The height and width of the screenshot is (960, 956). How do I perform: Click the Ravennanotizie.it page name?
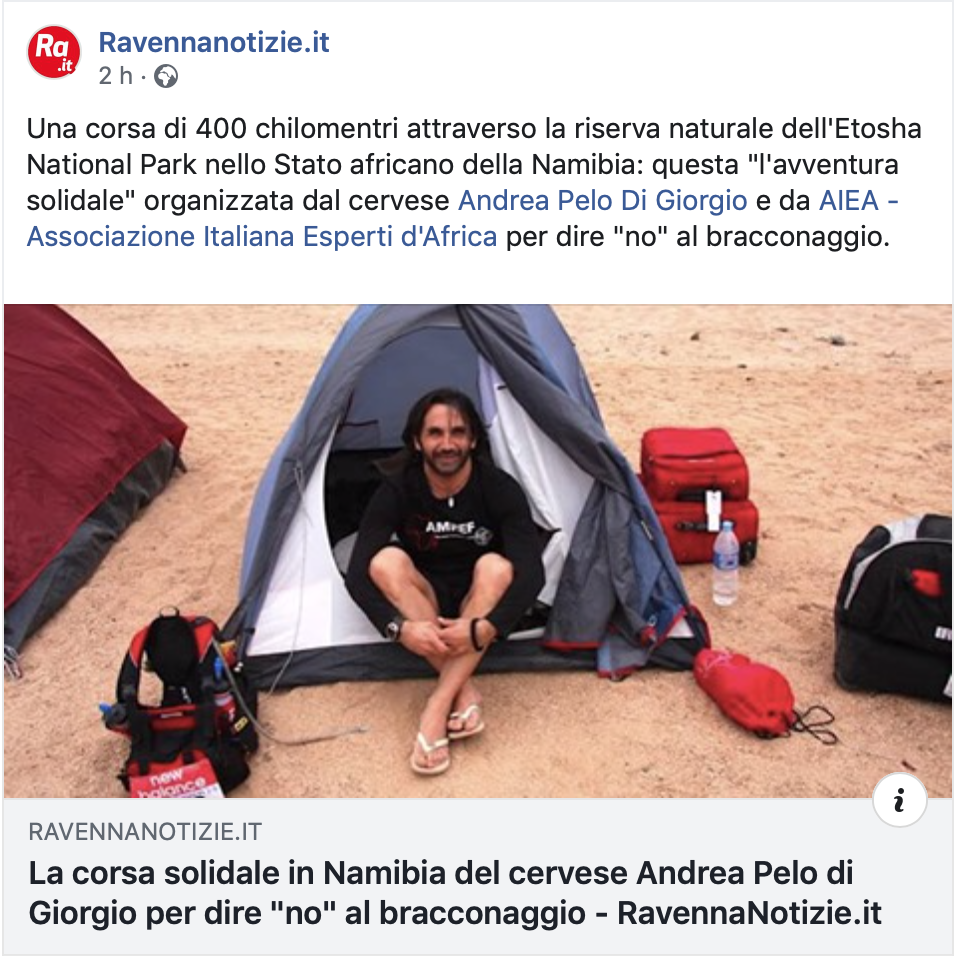tap(214, 42)
